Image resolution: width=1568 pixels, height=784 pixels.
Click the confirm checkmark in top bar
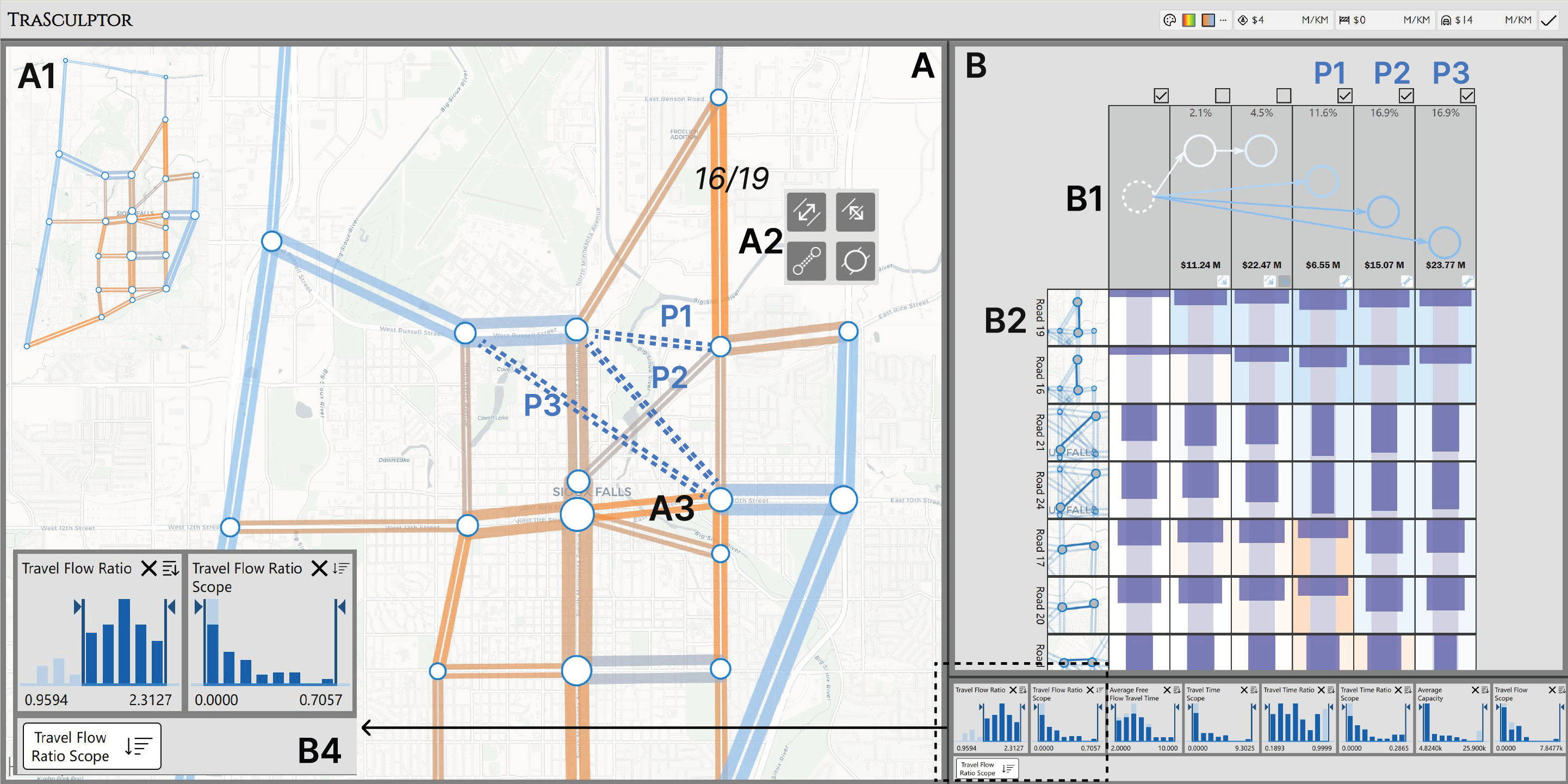(1548, 20)
